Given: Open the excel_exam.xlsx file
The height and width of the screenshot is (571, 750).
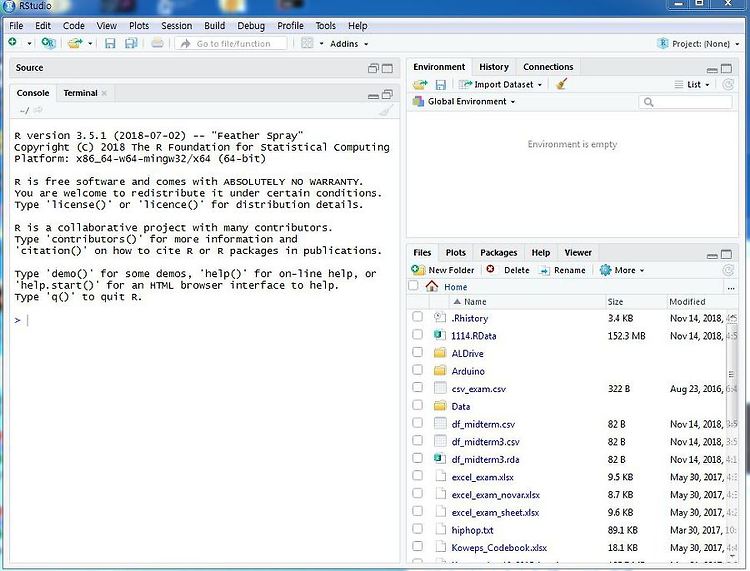Looking at the screenshot, I should 482,477.
